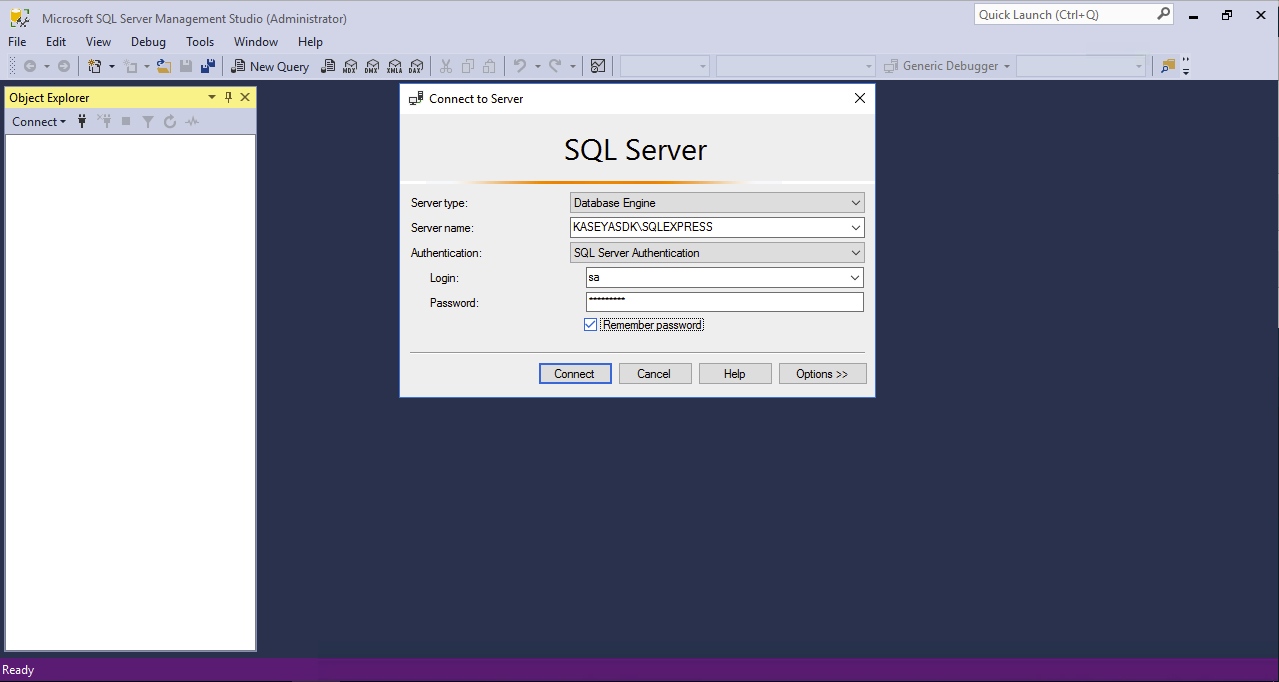Click the Database Engine Query icon
The height and width of the screenshot is (682, 1279).
click(x=328, y=66)
